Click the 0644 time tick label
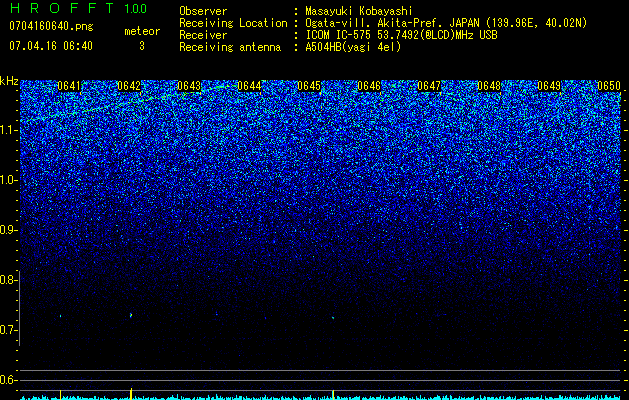Screen dimensions: 629x400 point(249,86)
